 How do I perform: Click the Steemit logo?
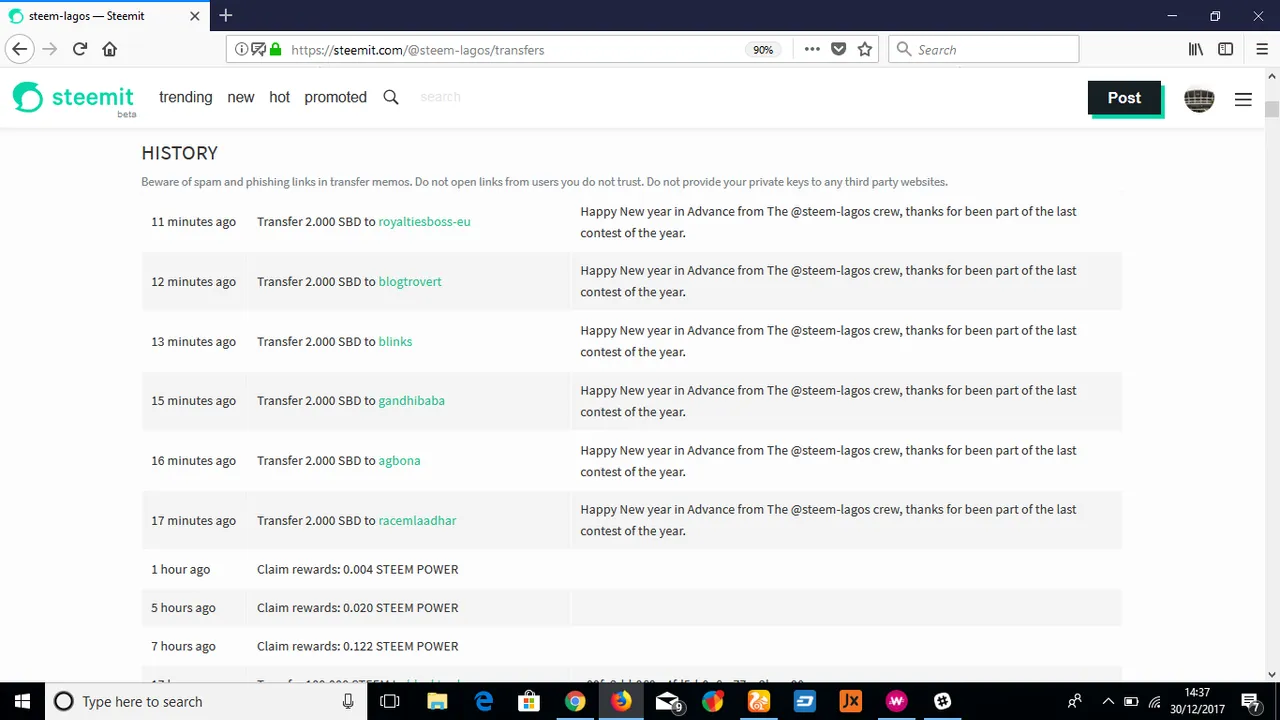tap(73, 98)
